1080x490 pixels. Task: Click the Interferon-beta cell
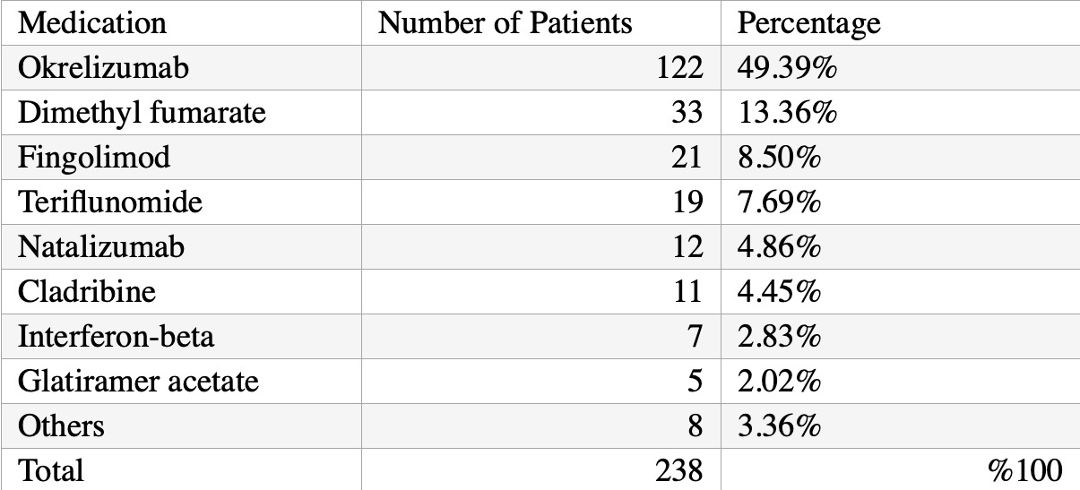pos(181,336)
